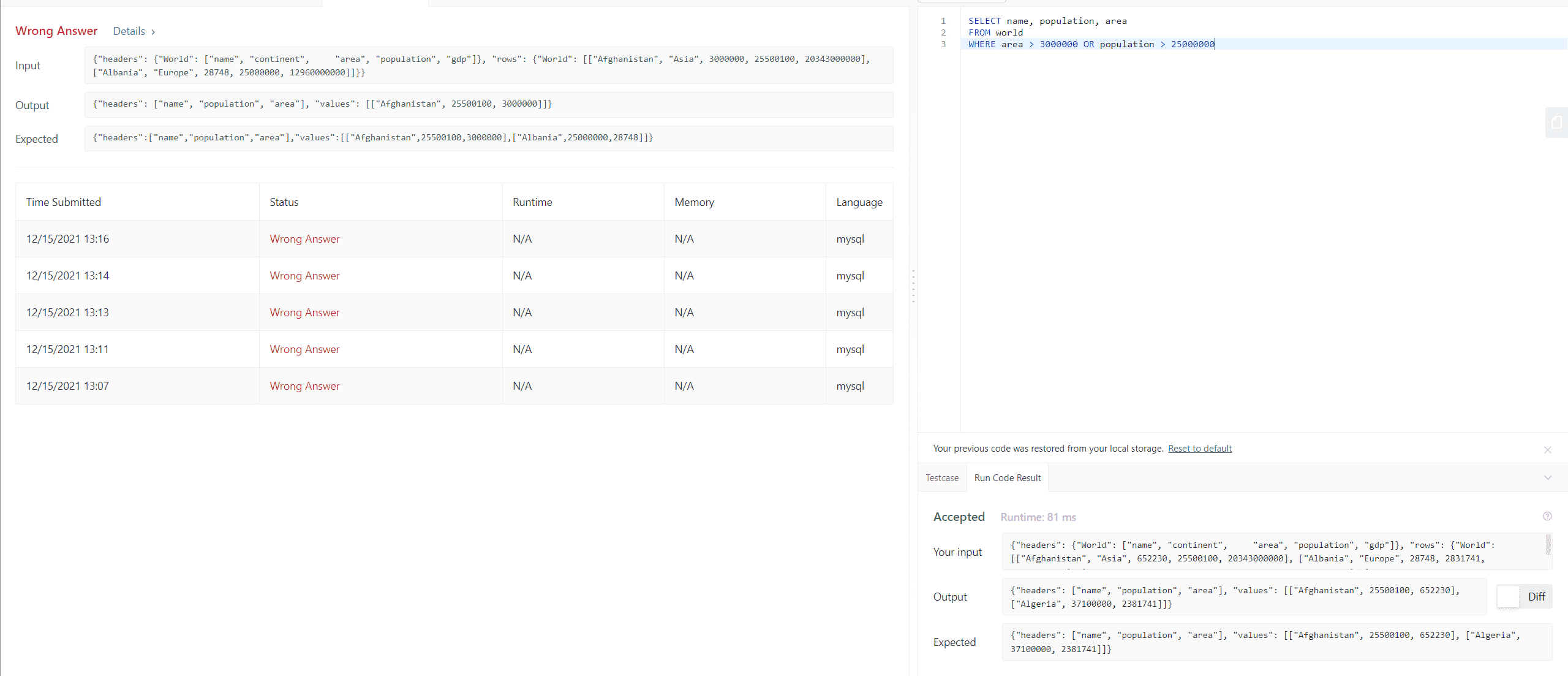Place the cursor on the FROM world line
The width and height of the screenshot is (1568, 676).
pyautogui.click(x=995, y=32)
